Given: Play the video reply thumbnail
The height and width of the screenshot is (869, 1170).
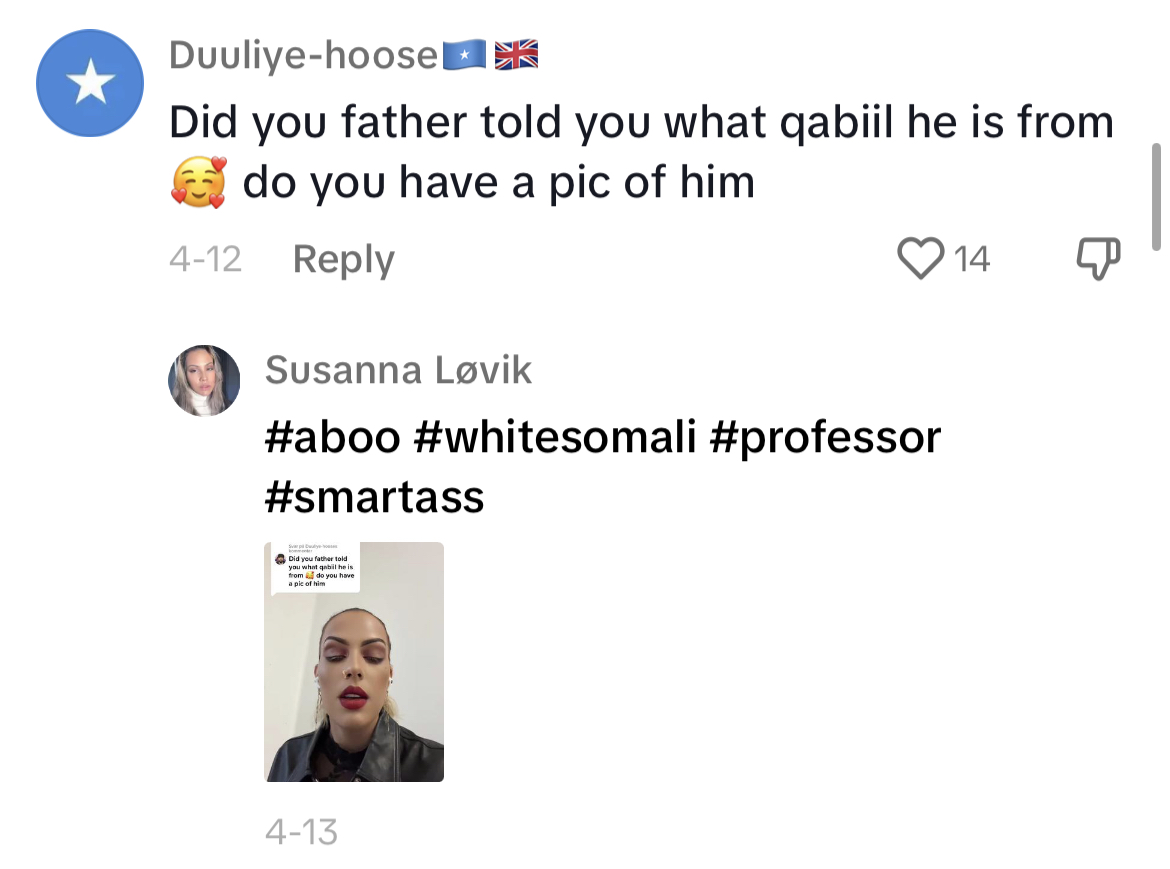Looking at the screenshot, I should pyautogui.click(x=354, y=662).
